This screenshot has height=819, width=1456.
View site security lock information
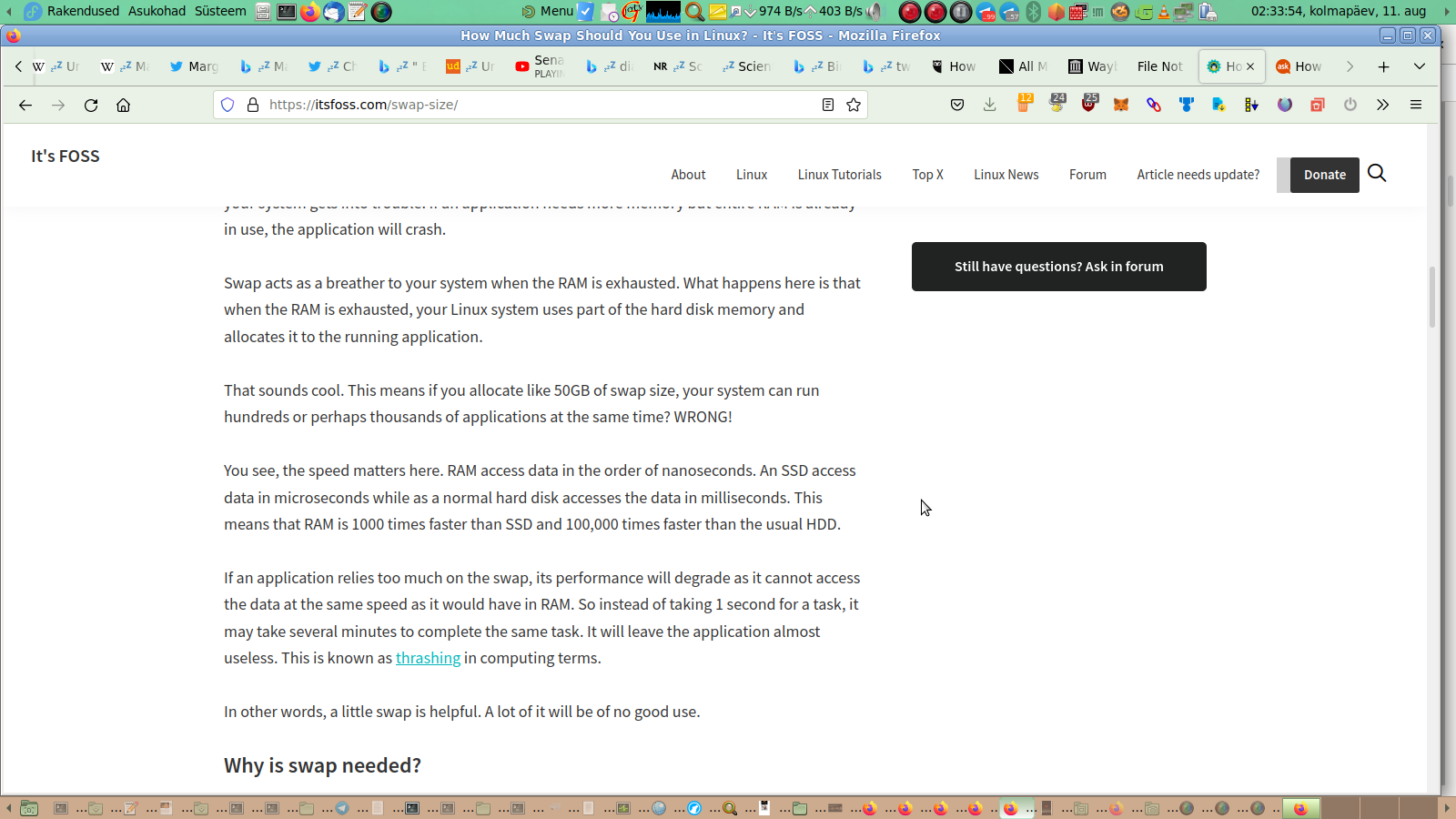[253, 105]
